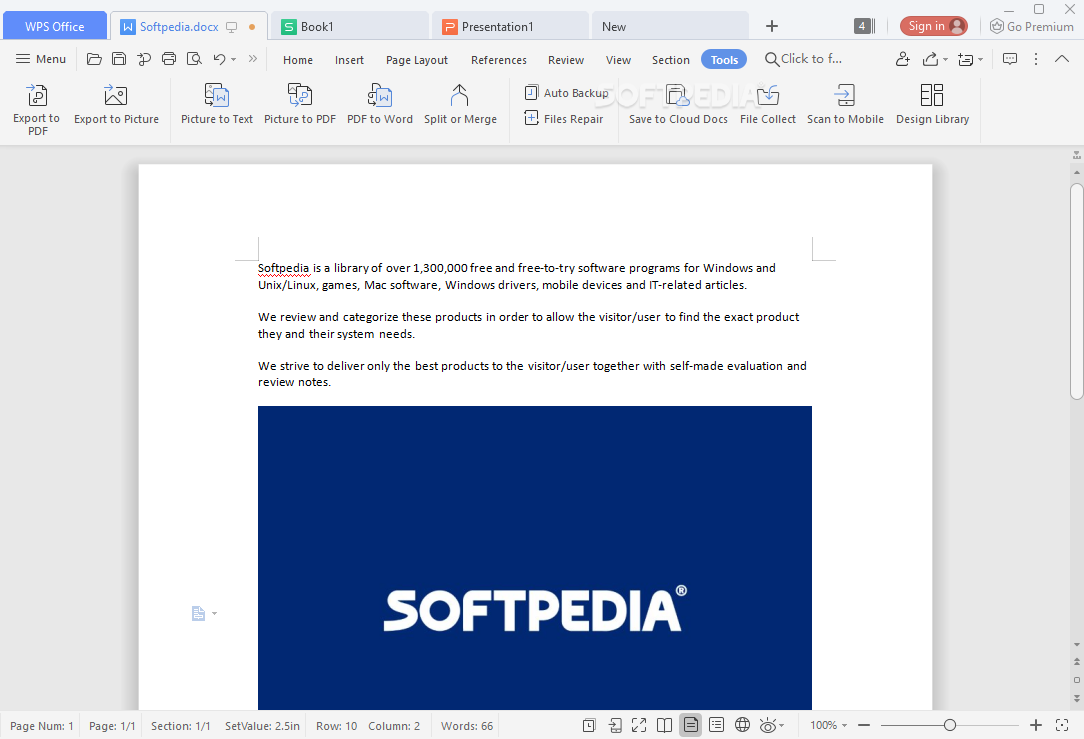Viewport: 1084px width, 739px height.
Task: Print the document using printer icon
Action: point(169,59)
